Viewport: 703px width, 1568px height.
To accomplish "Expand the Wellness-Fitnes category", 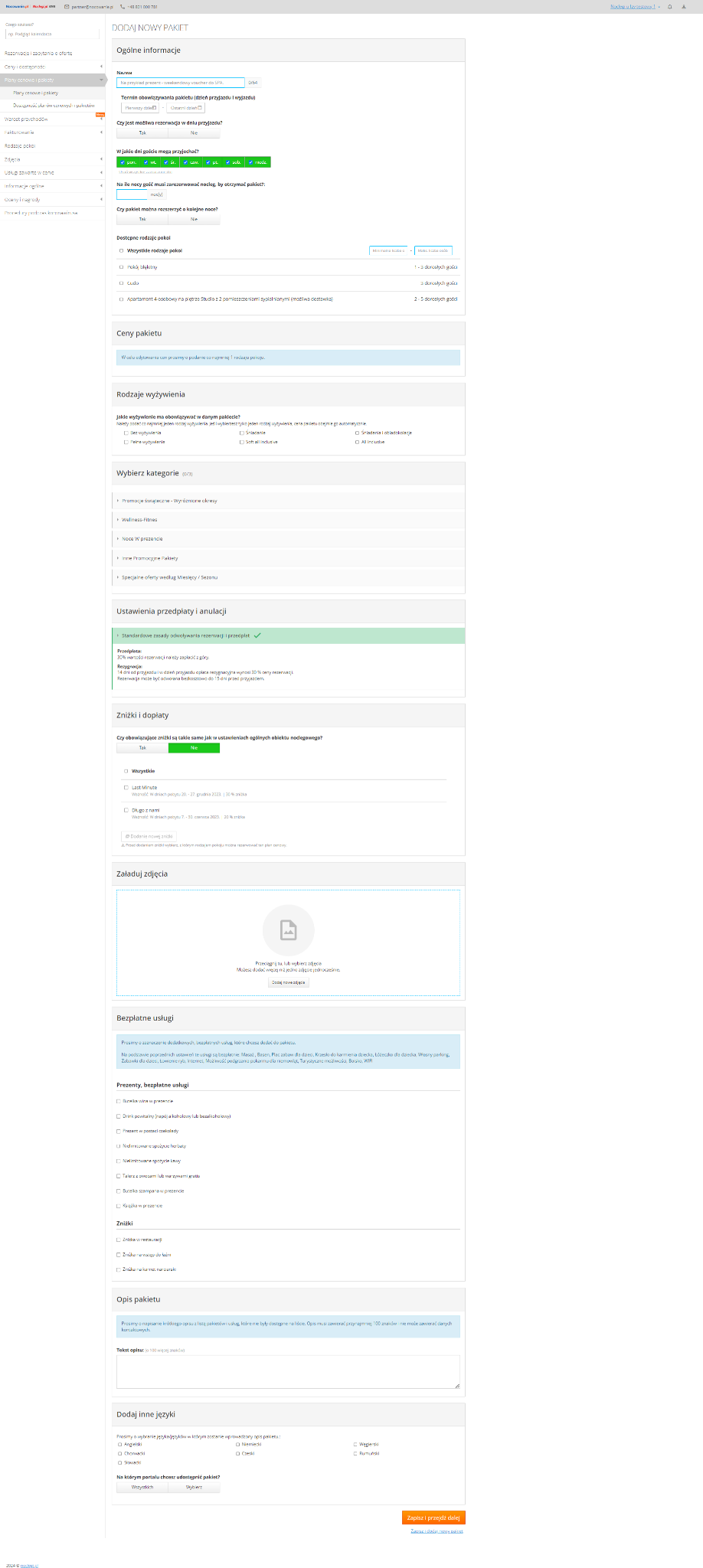I will coord(139,520).
